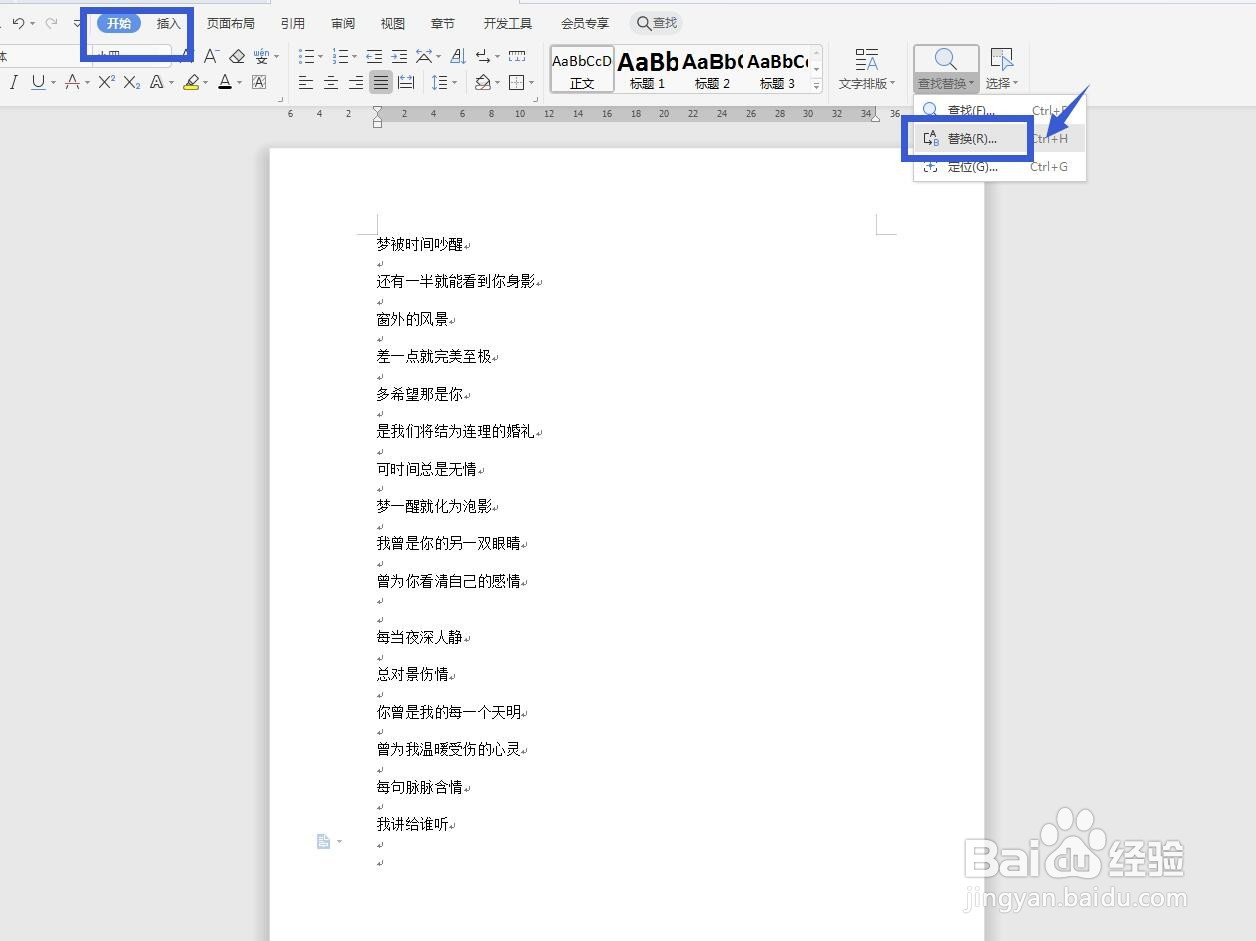
Task: Open the 审阅 ribbon tab
Action: pyautogui.click(x=342, y=23)
